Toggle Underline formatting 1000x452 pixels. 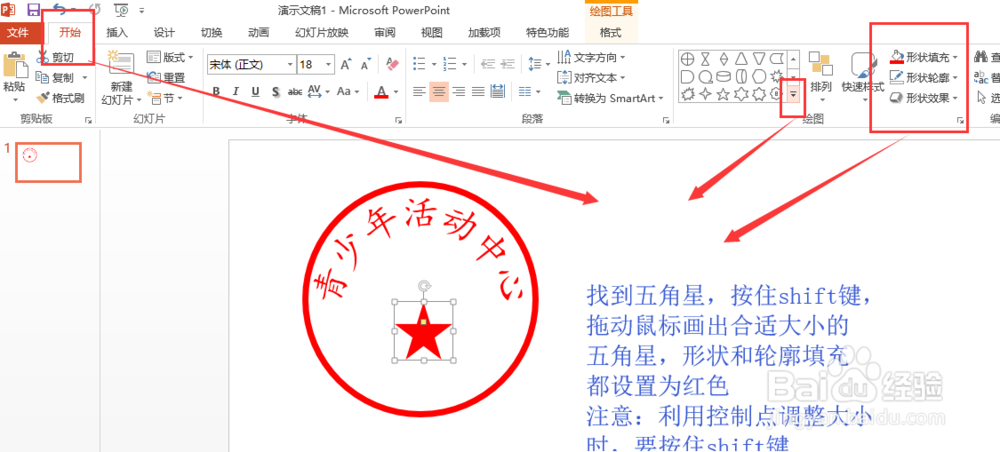(x=256, y=92)
